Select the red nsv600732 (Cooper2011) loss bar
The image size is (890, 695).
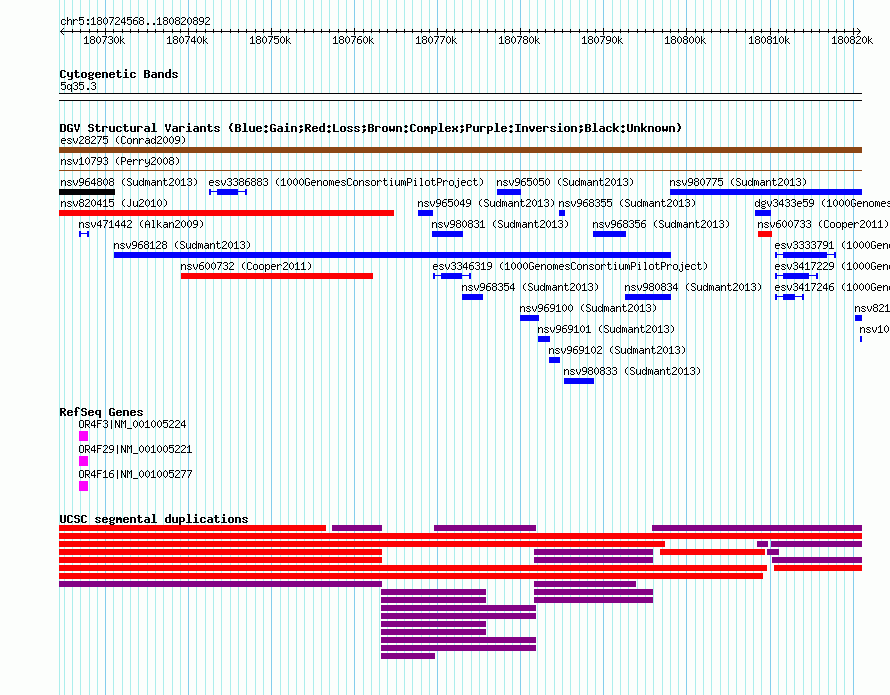[277, 276]
